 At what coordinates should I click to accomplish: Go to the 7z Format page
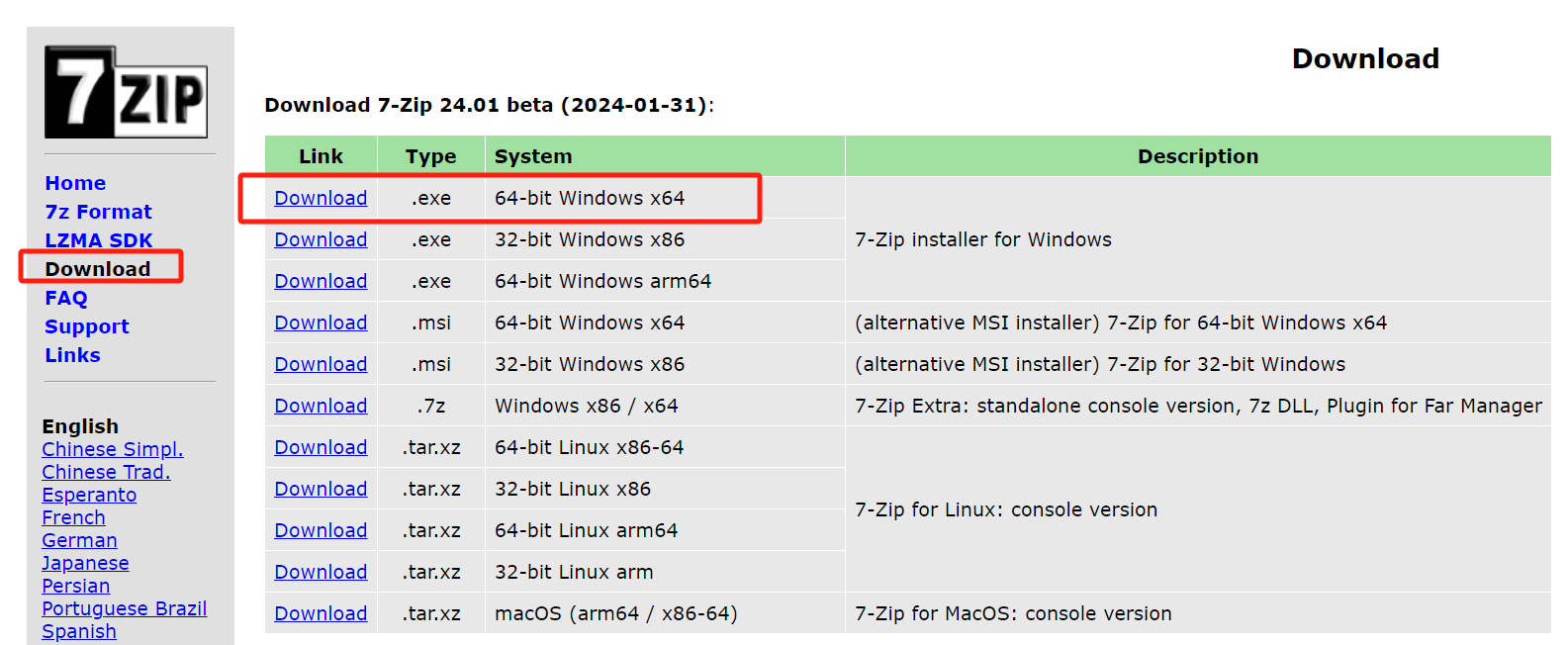[98, 212]
